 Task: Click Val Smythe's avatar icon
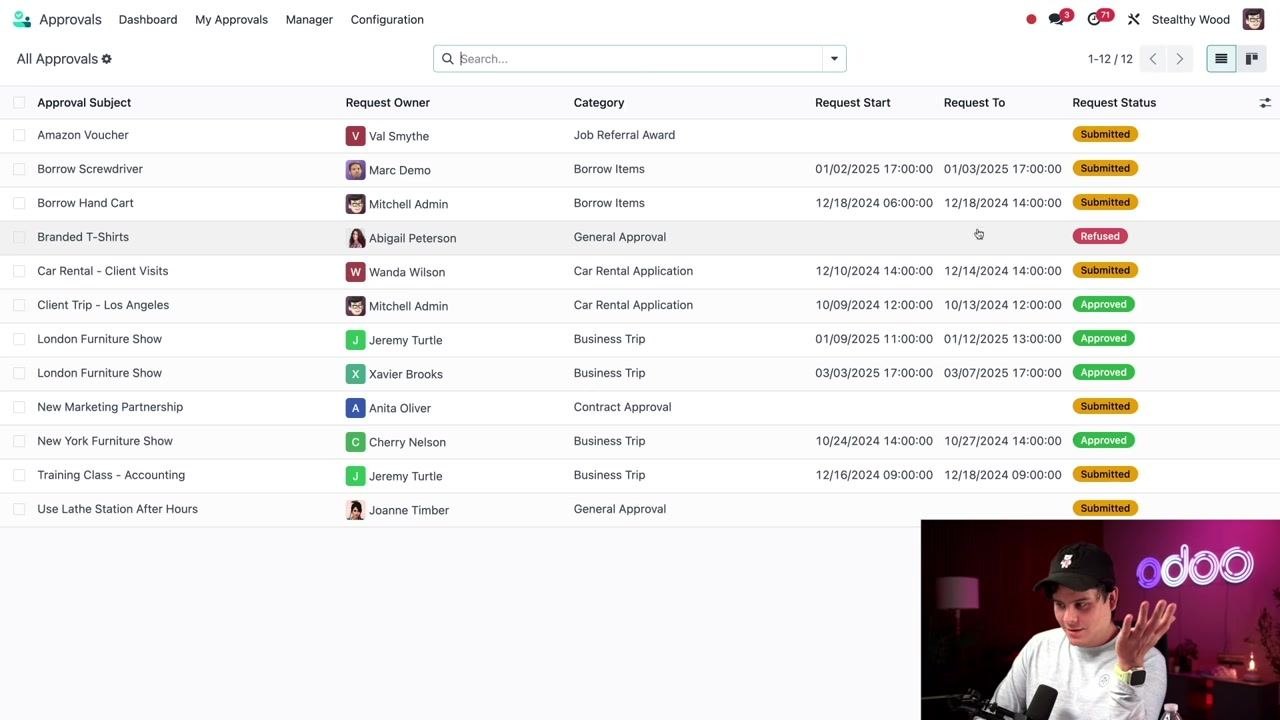tap(355, 136)
